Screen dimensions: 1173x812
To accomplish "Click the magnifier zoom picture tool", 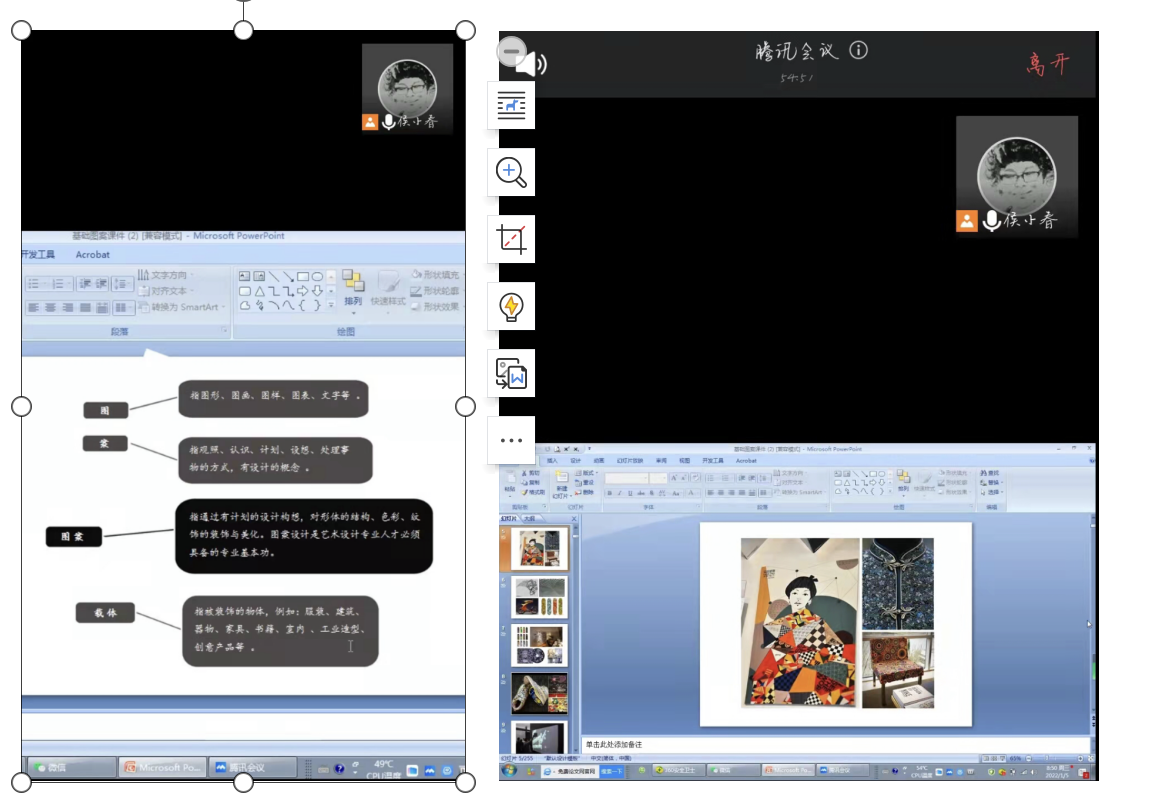I will pyautogui.click(x=511, y=173).
